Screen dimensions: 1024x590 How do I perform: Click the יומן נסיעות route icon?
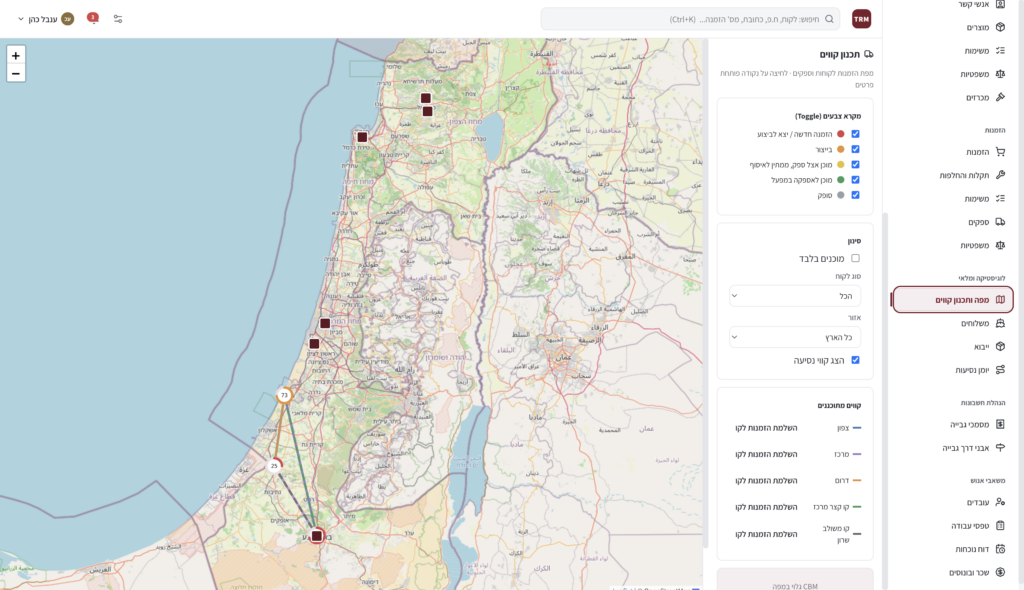click(x=1000, y=370)
